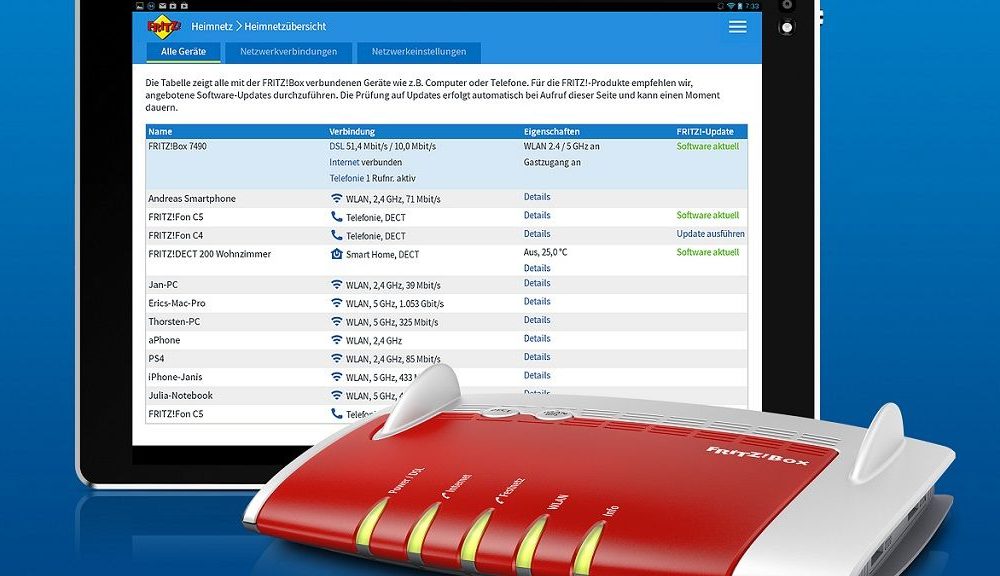Click the Verbindung column header
1000x576 pixels.
click(x=352, y=132)
